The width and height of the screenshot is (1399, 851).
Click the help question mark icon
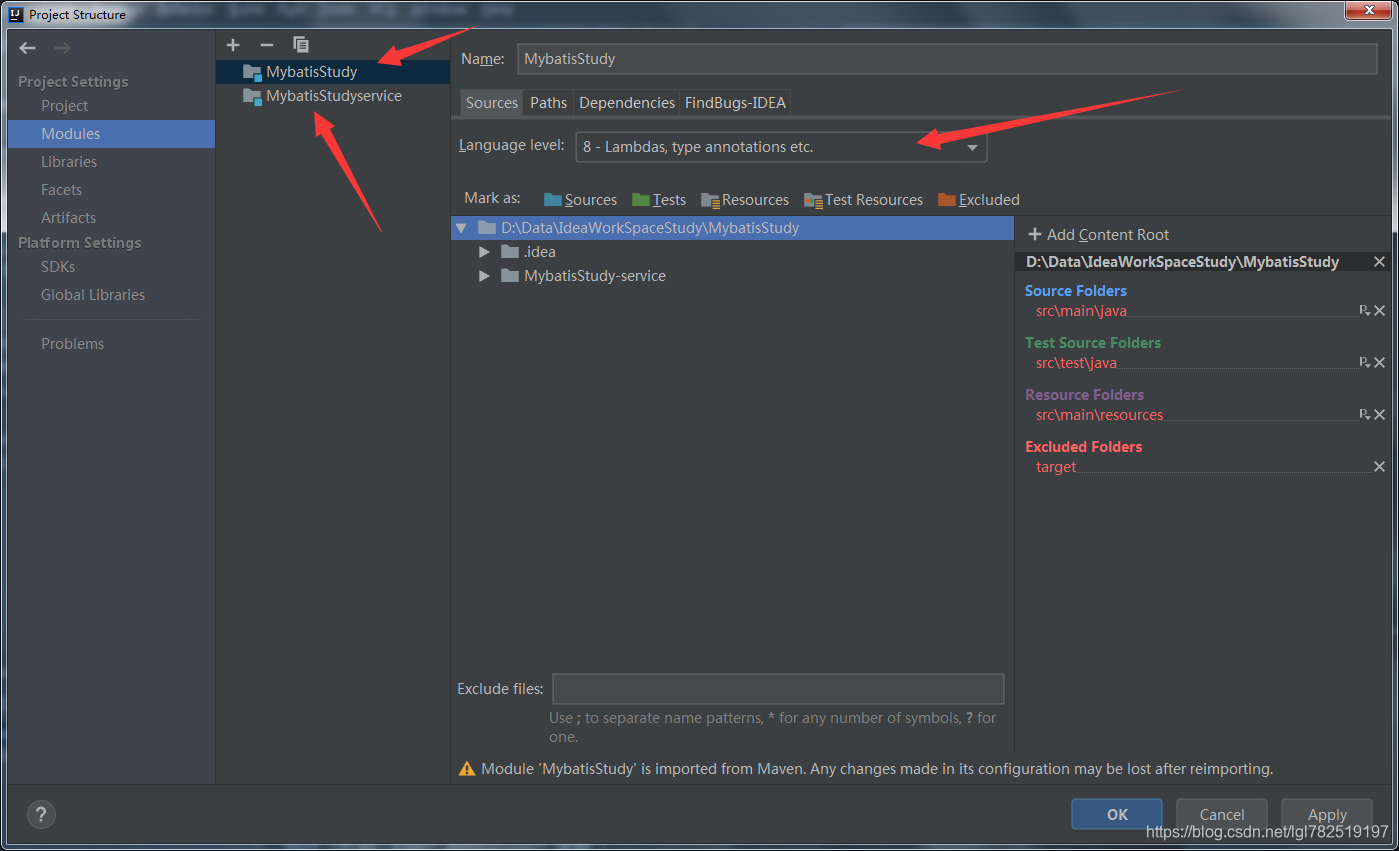pos(41,814)
